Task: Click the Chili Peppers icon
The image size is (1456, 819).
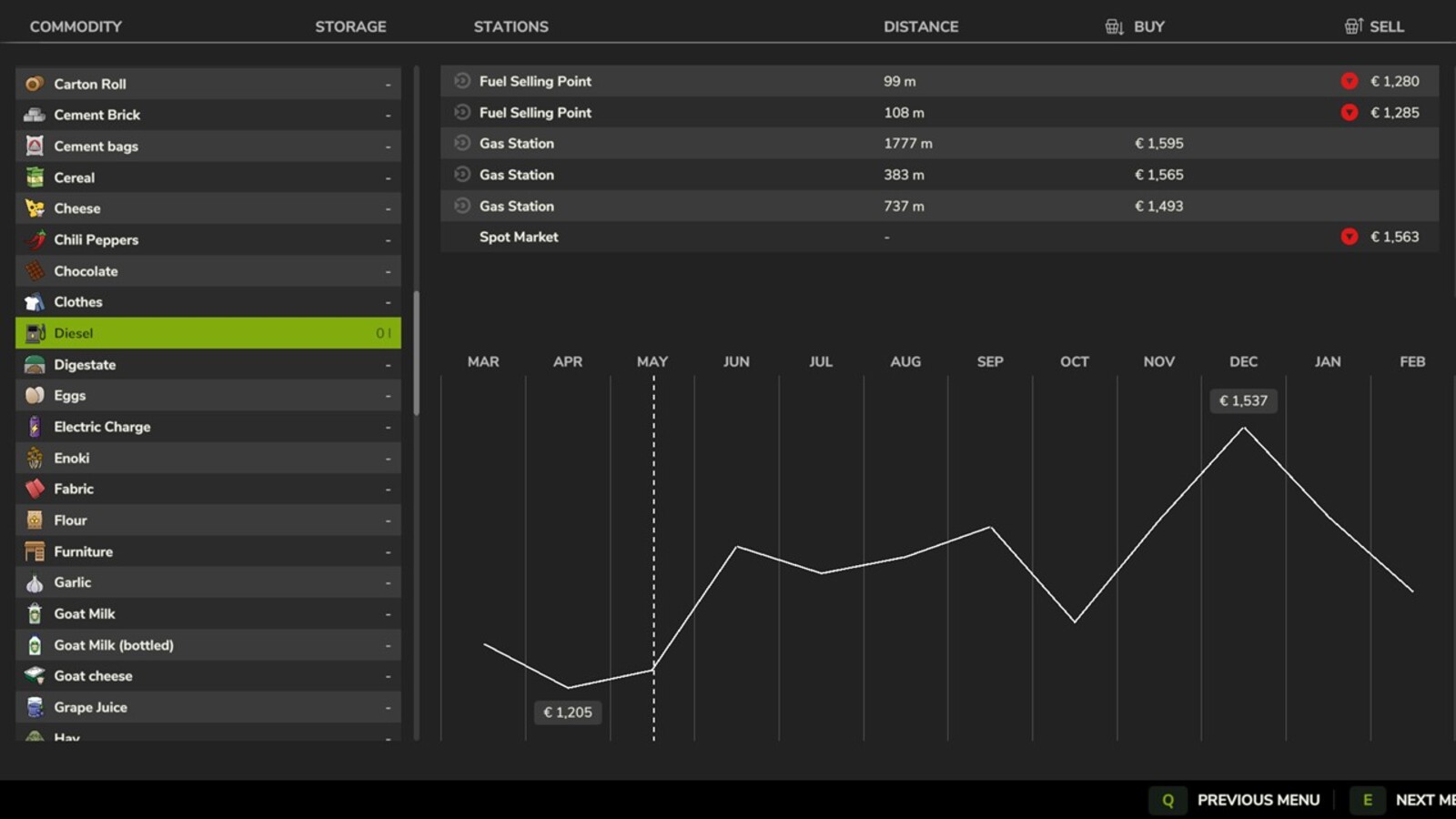Action: (x=35, y=240)
